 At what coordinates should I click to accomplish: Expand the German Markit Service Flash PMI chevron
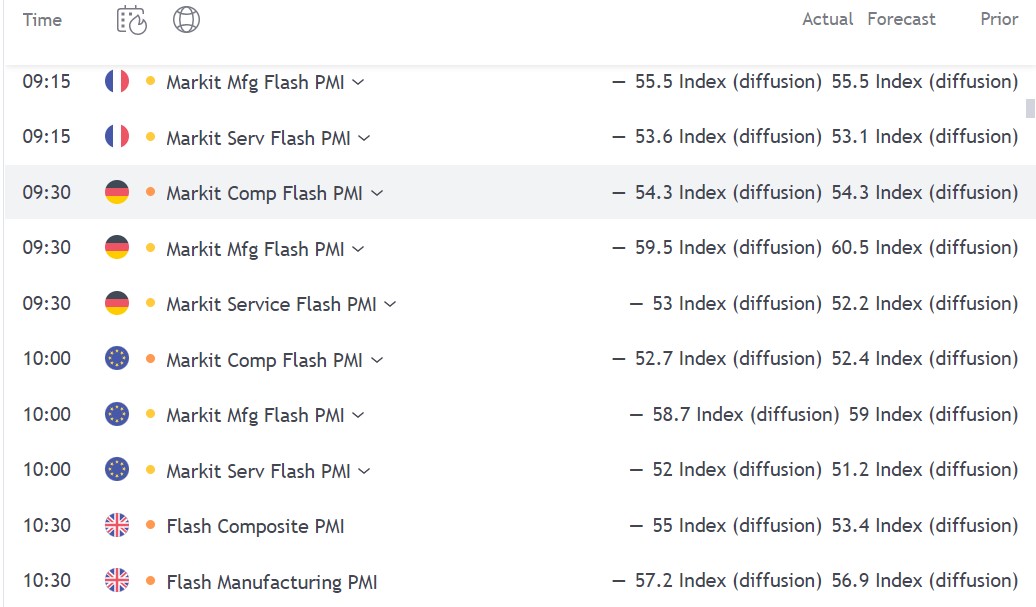coord(390,304)
